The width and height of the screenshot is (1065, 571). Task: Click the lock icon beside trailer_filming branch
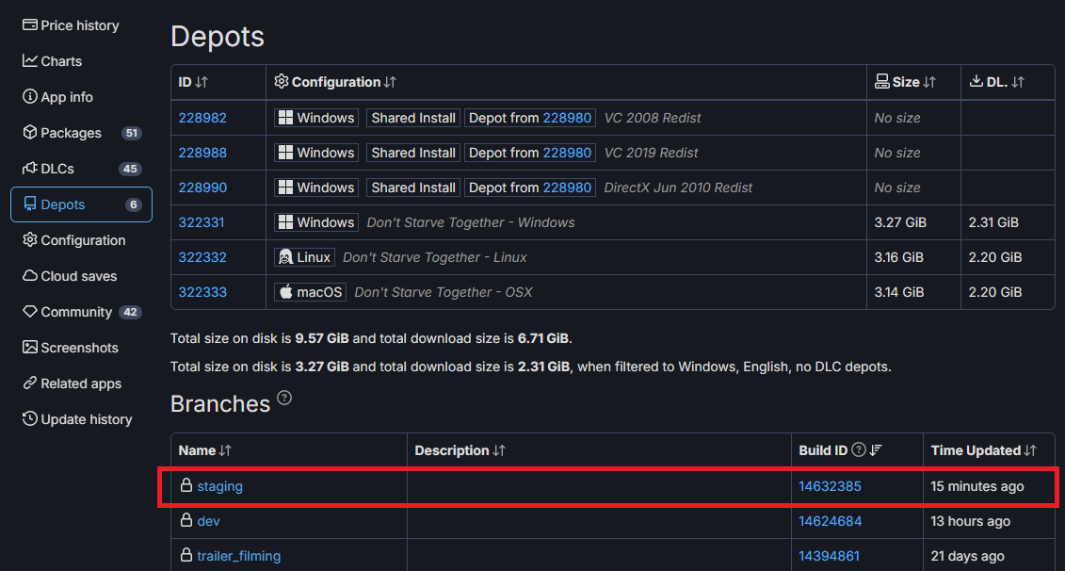coord(186,556)
